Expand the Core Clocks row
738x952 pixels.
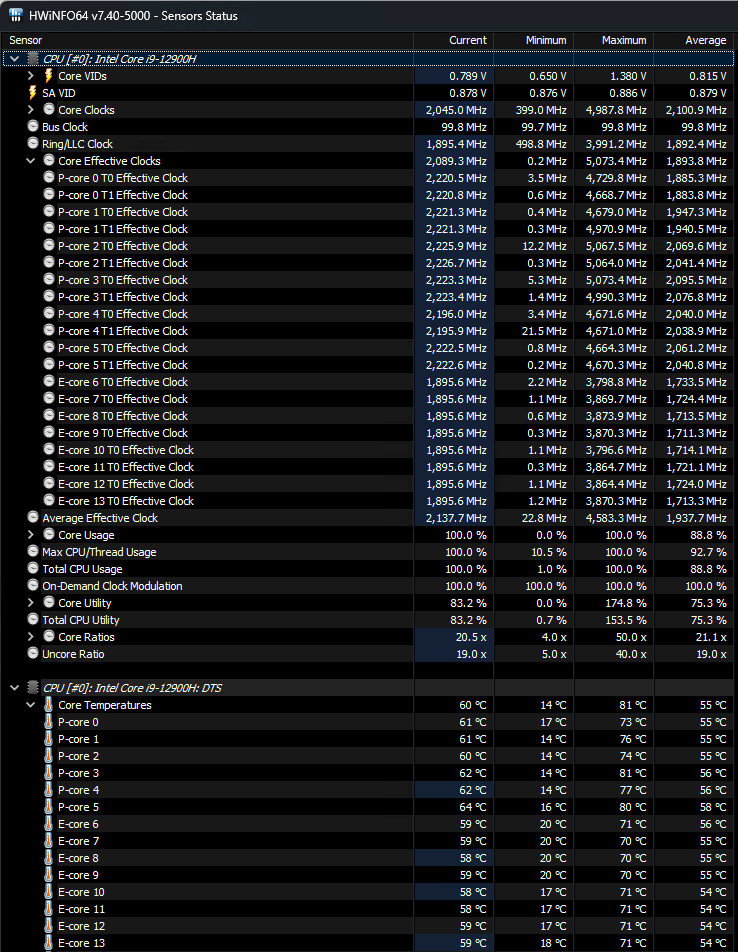coord(31,110)
